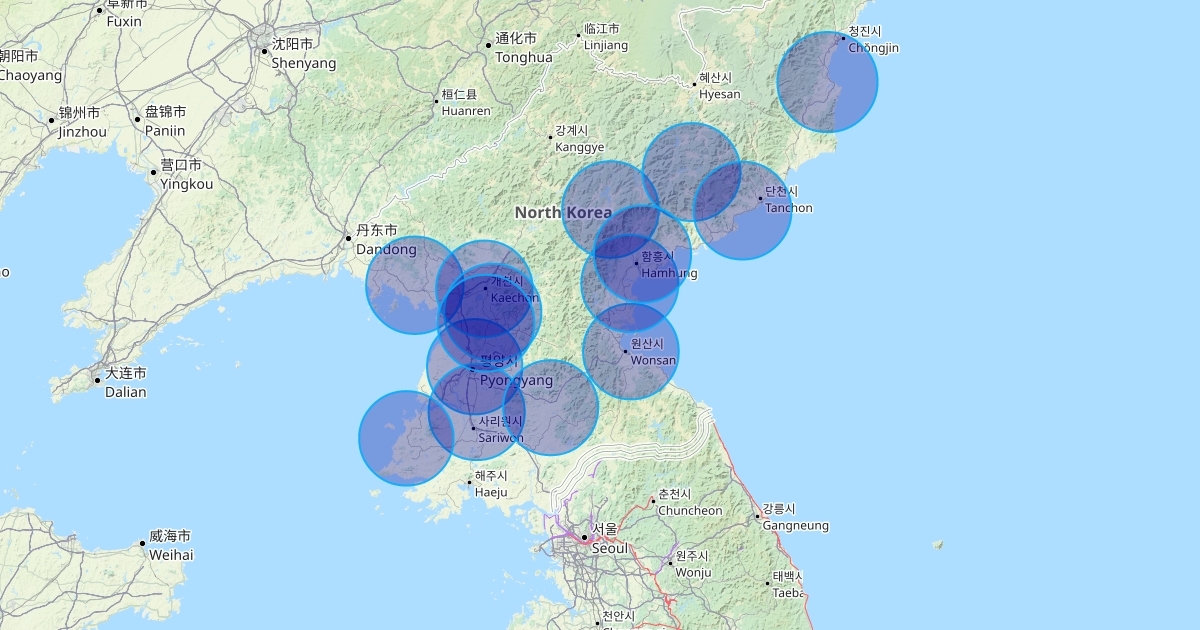Click the Linjiang city label
This screenshot has height=630, width=1200.
[606, 45]
